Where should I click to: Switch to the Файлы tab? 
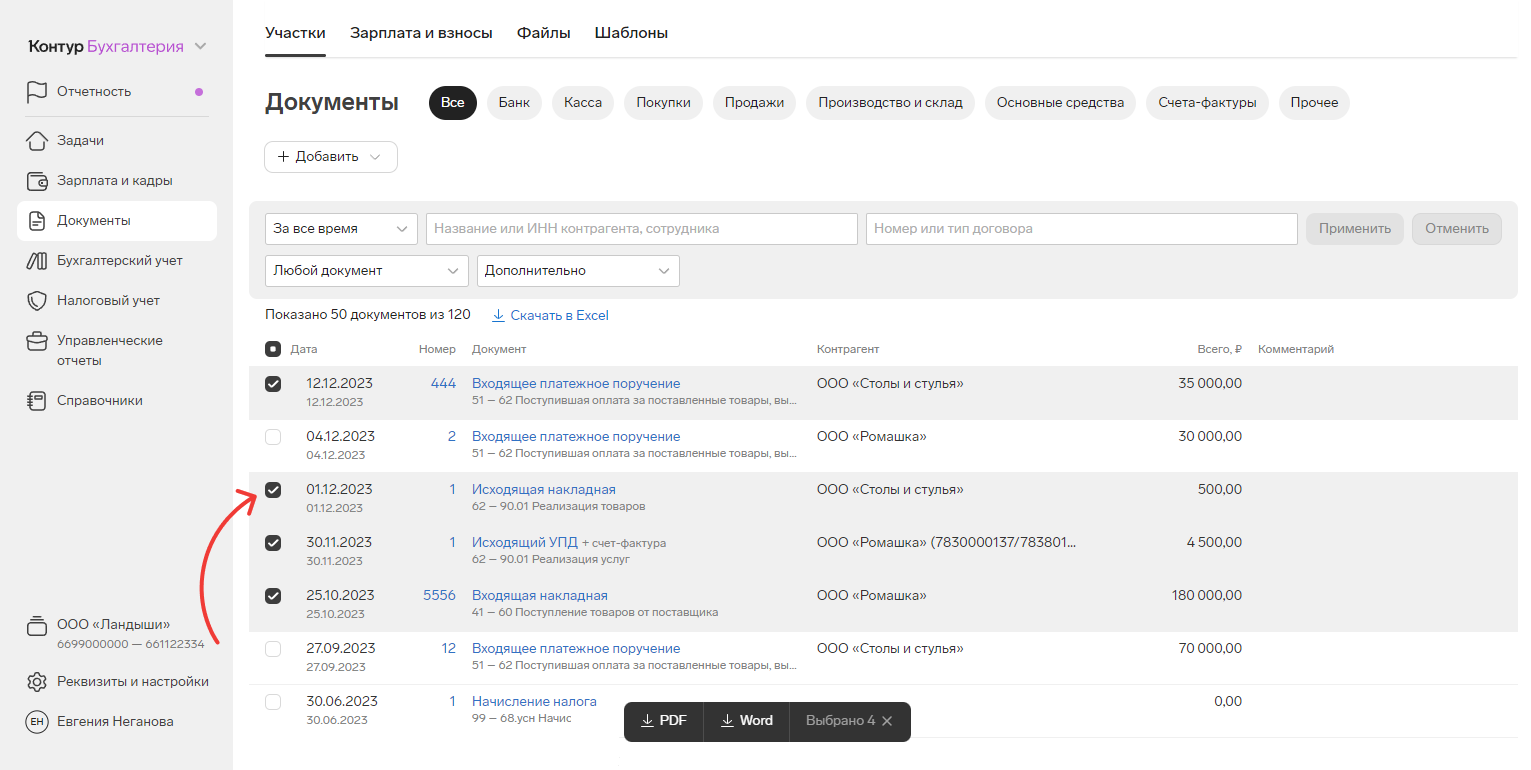coord(544,33)
